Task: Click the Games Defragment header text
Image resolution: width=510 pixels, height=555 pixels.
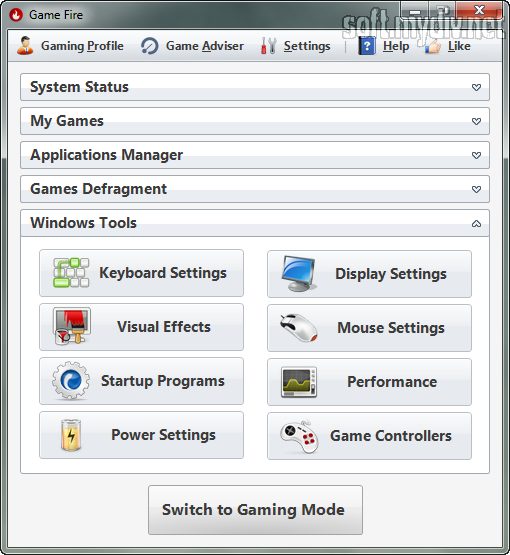Action: coord(98,189)
